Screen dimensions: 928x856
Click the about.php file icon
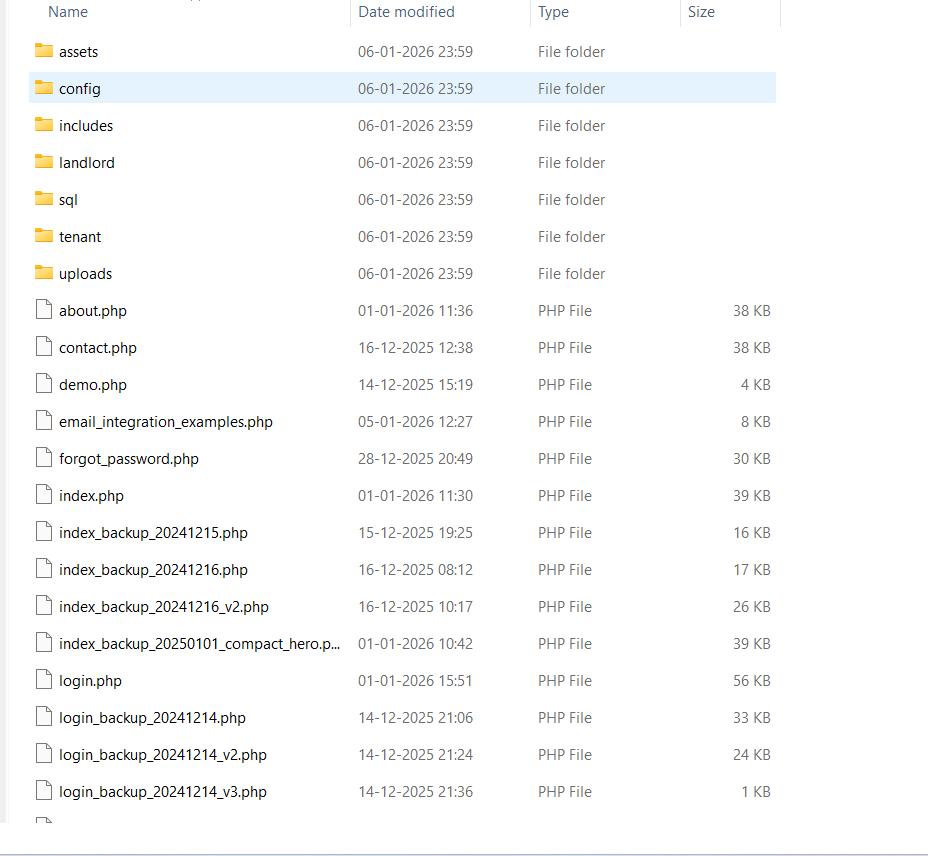tap(43, 310)
